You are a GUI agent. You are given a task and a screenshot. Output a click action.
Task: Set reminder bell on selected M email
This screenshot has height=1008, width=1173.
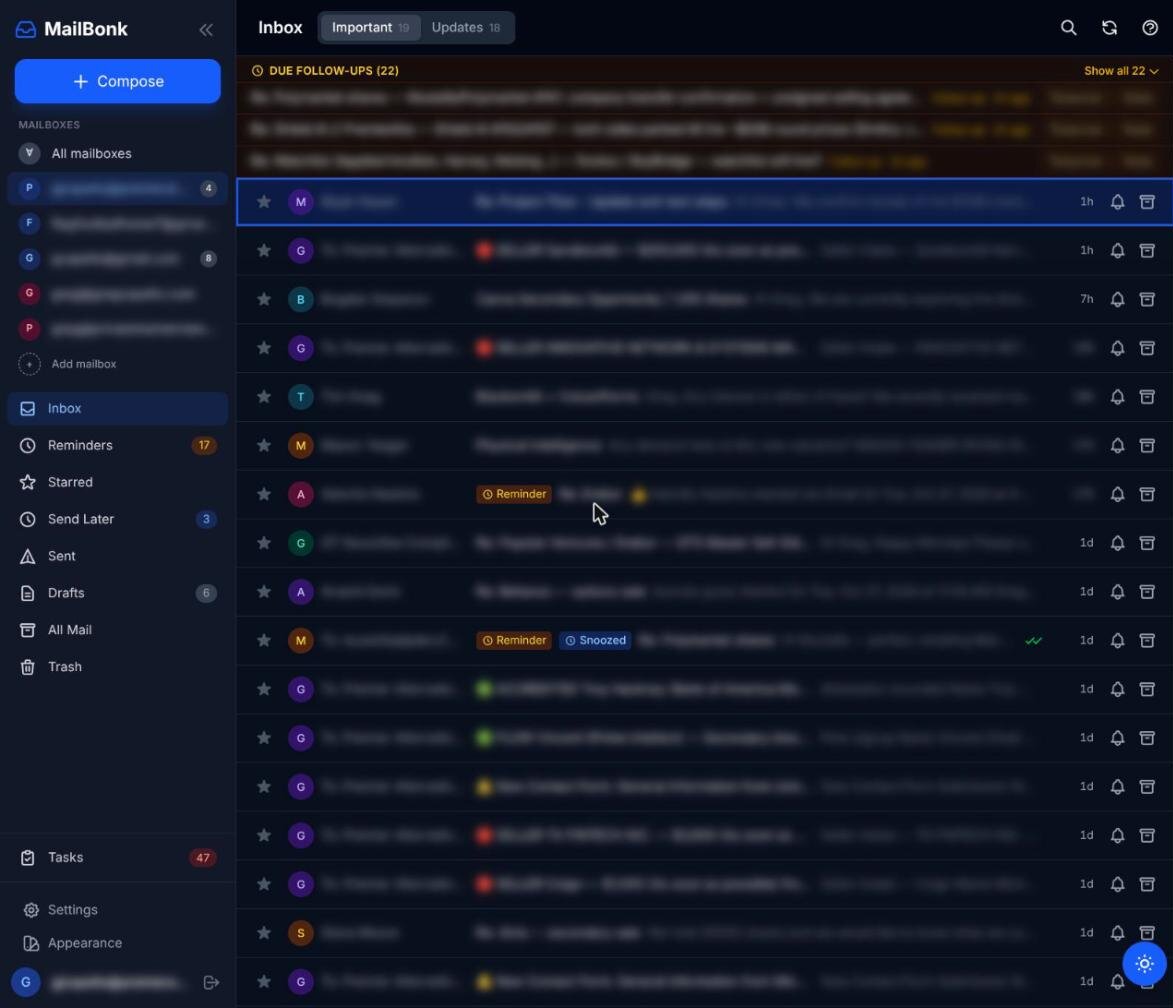[1117, 201]
